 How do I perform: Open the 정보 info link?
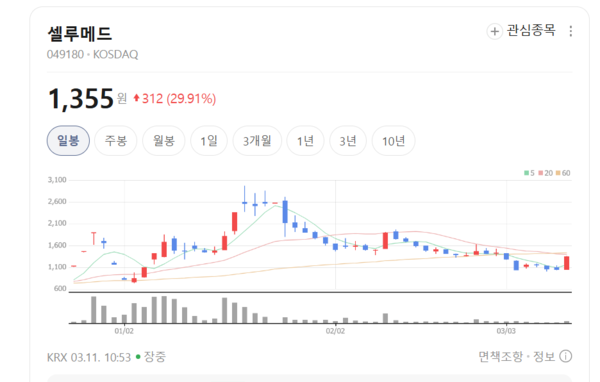point(544,356)
